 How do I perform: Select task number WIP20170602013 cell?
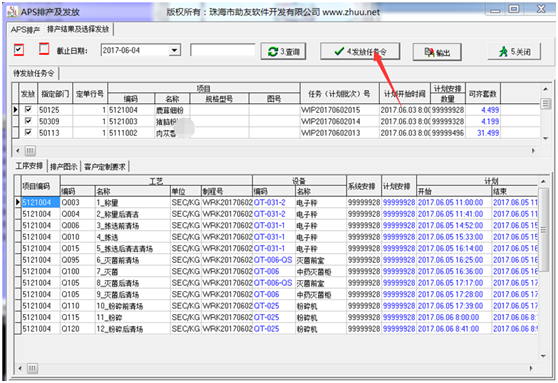point(340,132)
